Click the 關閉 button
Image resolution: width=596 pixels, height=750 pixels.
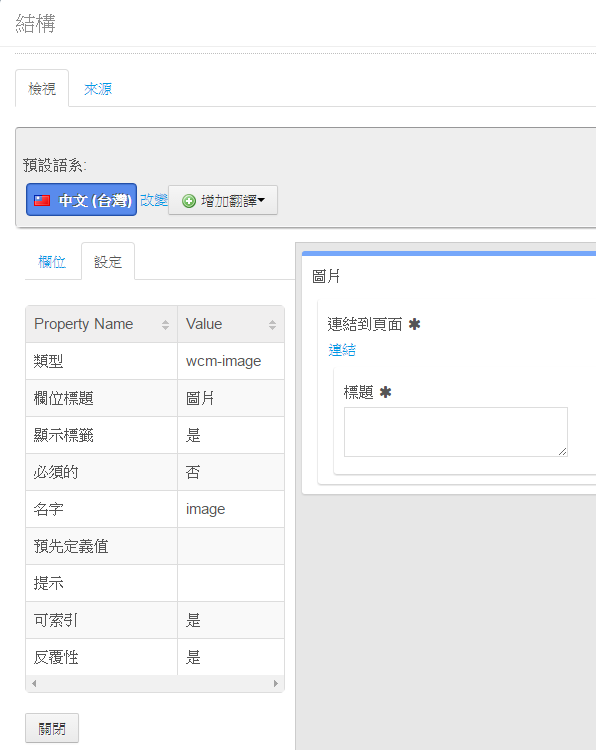click(x=52, y=728)
